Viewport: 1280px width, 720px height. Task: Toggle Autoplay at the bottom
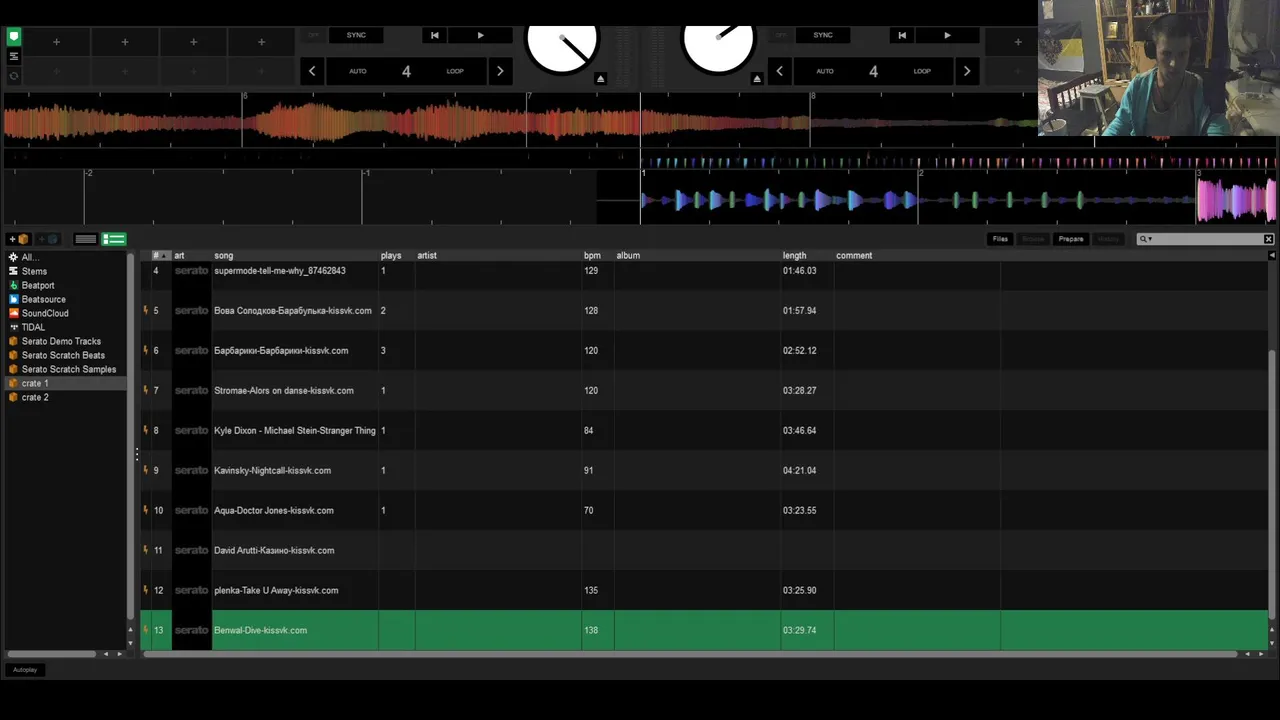tap(25, 670)
